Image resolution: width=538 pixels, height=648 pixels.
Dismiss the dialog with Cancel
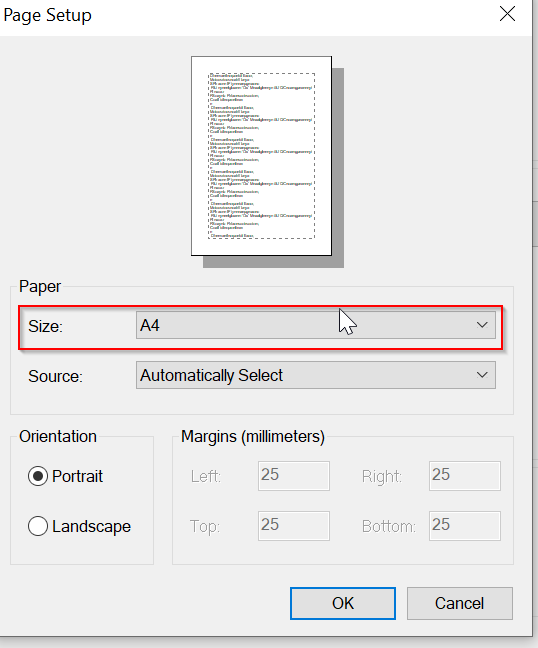click(460, 603)
